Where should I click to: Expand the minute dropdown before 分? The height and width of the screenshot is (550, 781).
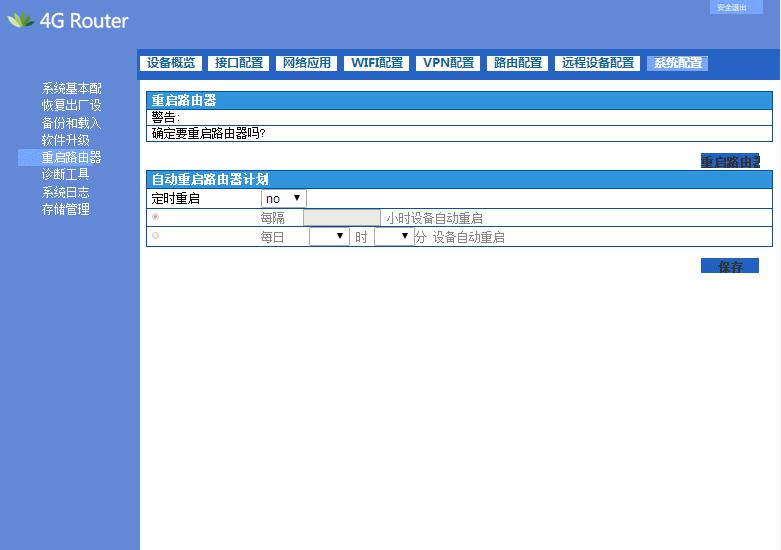[393, 237]
